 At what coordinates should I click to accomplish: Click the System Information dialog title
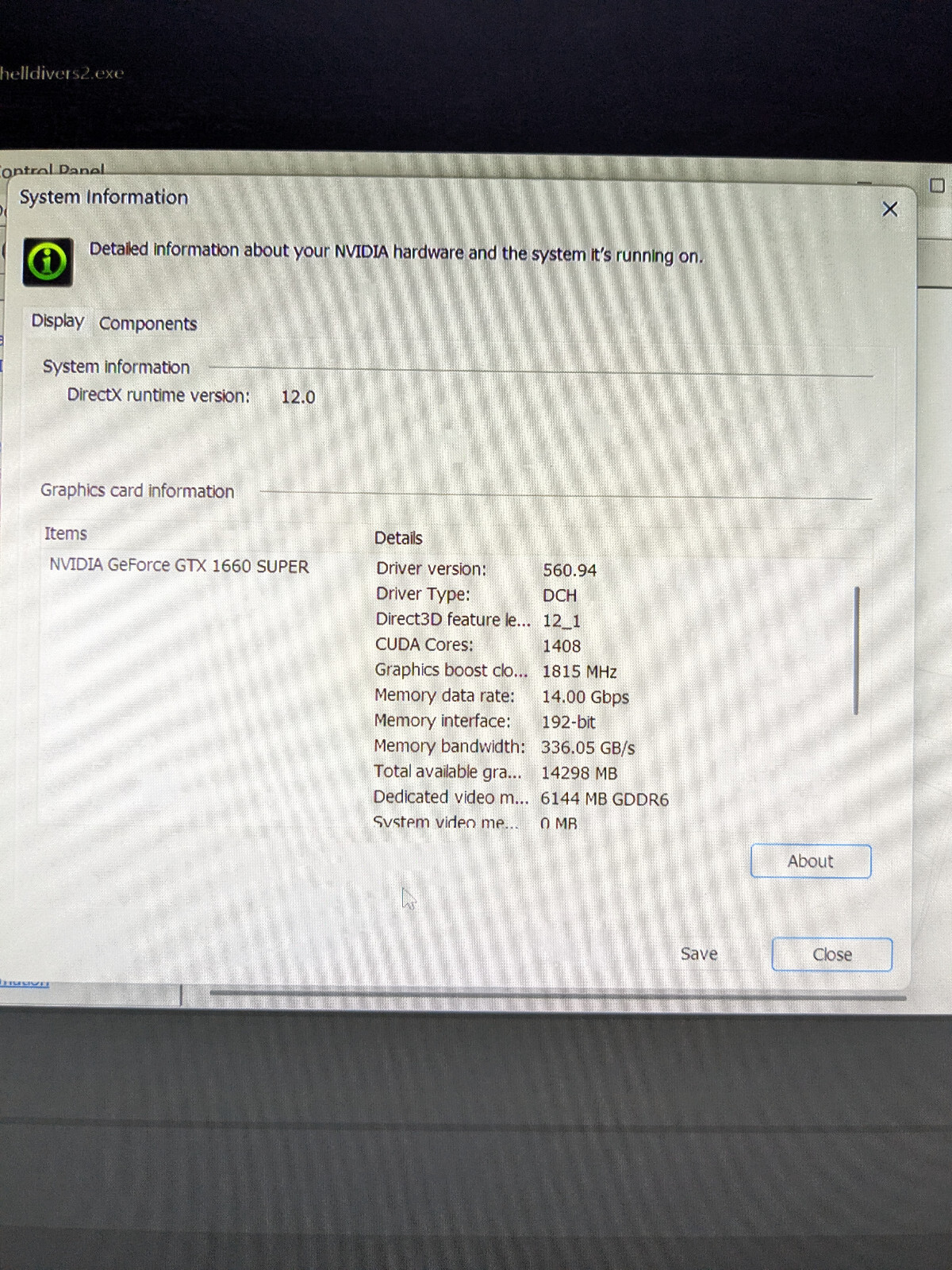coord(104,197)
